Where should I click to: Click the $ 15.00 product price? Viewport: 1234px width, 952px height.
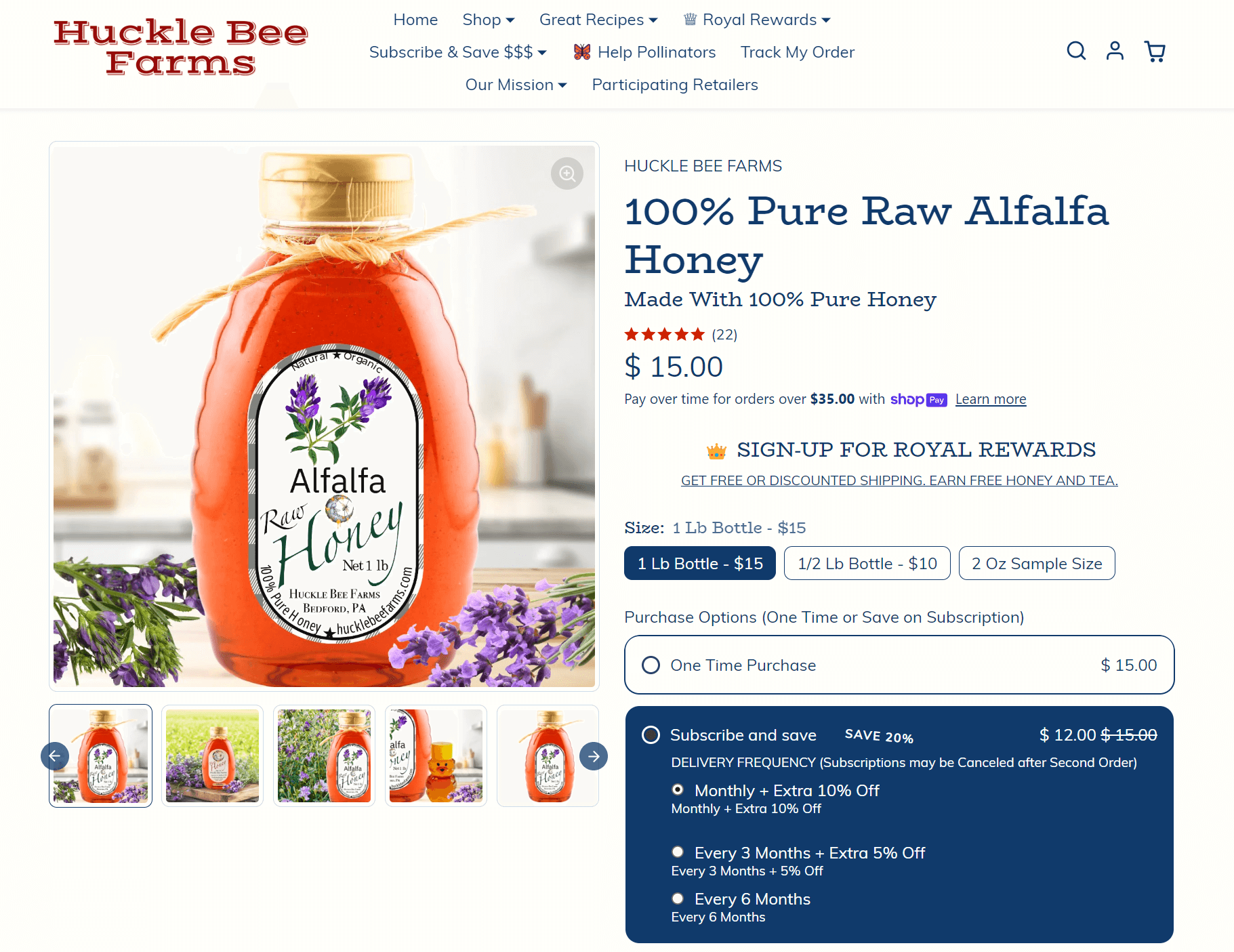click(674, 367)
